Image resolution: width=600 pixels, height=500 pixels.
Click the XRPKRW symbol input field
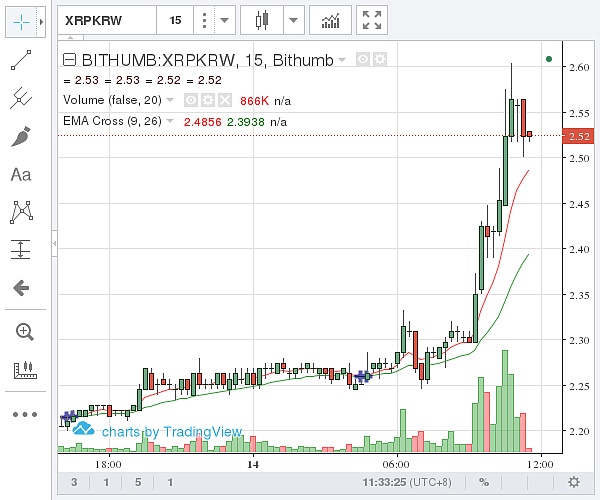click(107, 20)
